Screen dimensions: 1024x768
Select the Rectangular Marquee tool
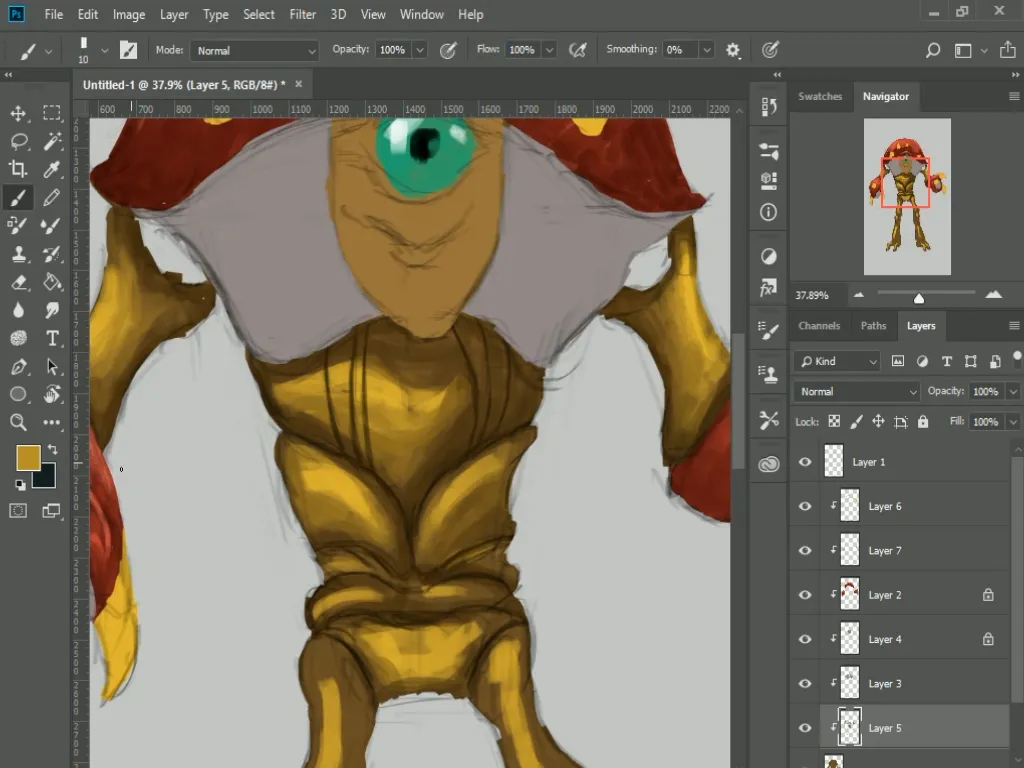coord(52,113)
